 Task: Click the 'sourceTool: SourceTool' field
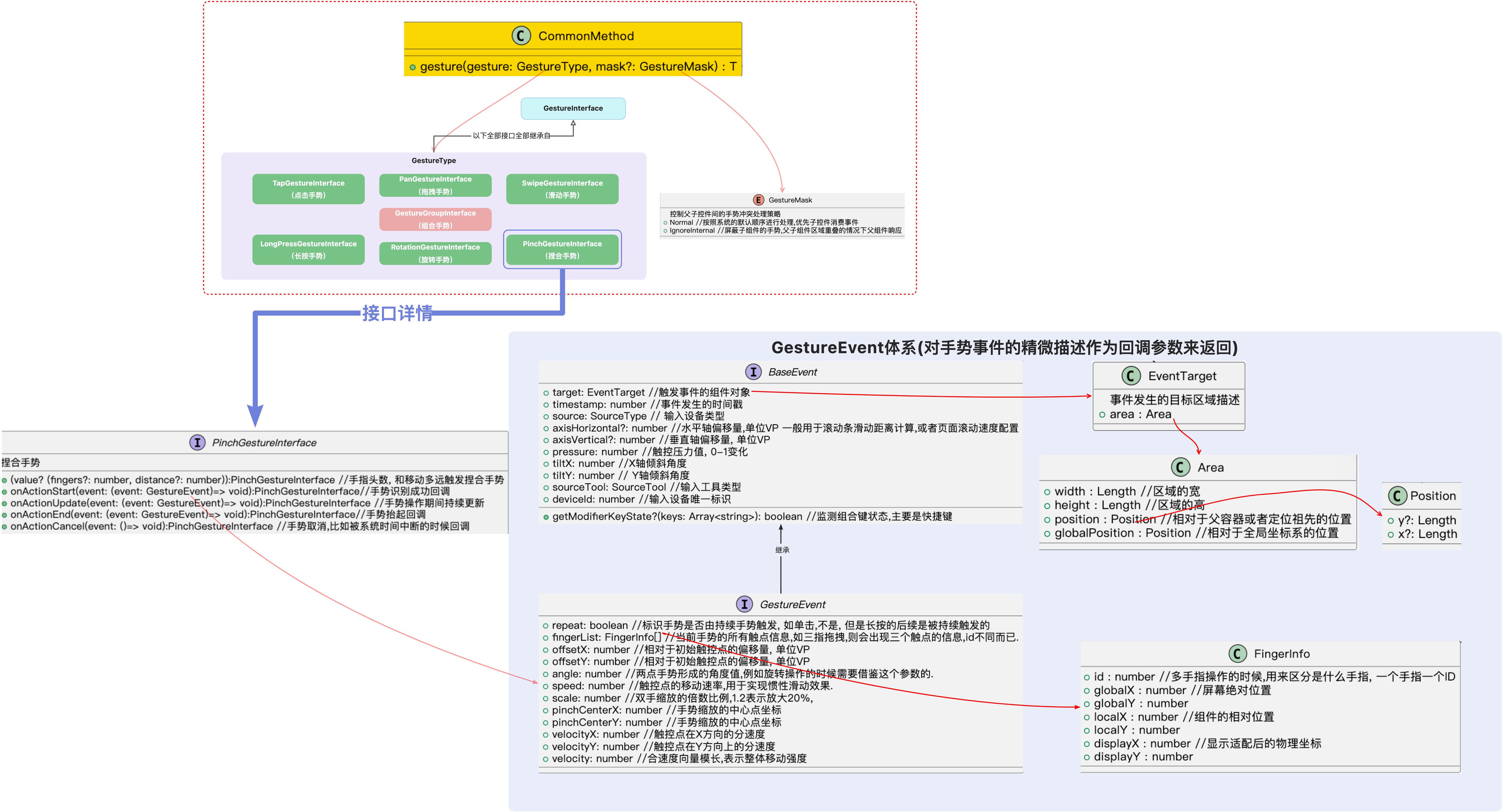pos(642,487)
